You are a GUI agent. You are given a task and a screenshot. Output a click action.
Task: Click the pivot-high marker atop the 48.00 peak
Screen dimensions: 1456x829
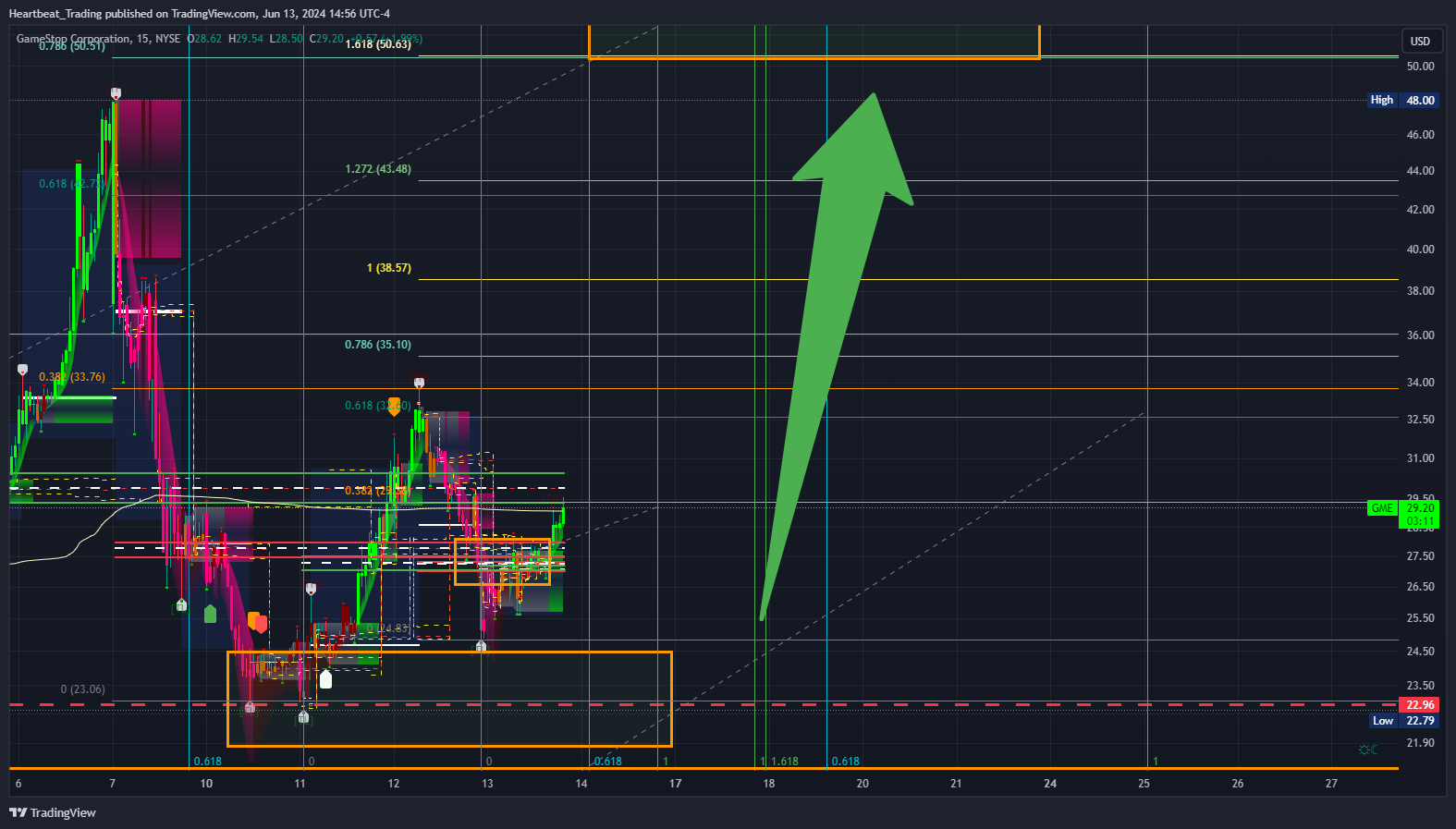point(116,93)
